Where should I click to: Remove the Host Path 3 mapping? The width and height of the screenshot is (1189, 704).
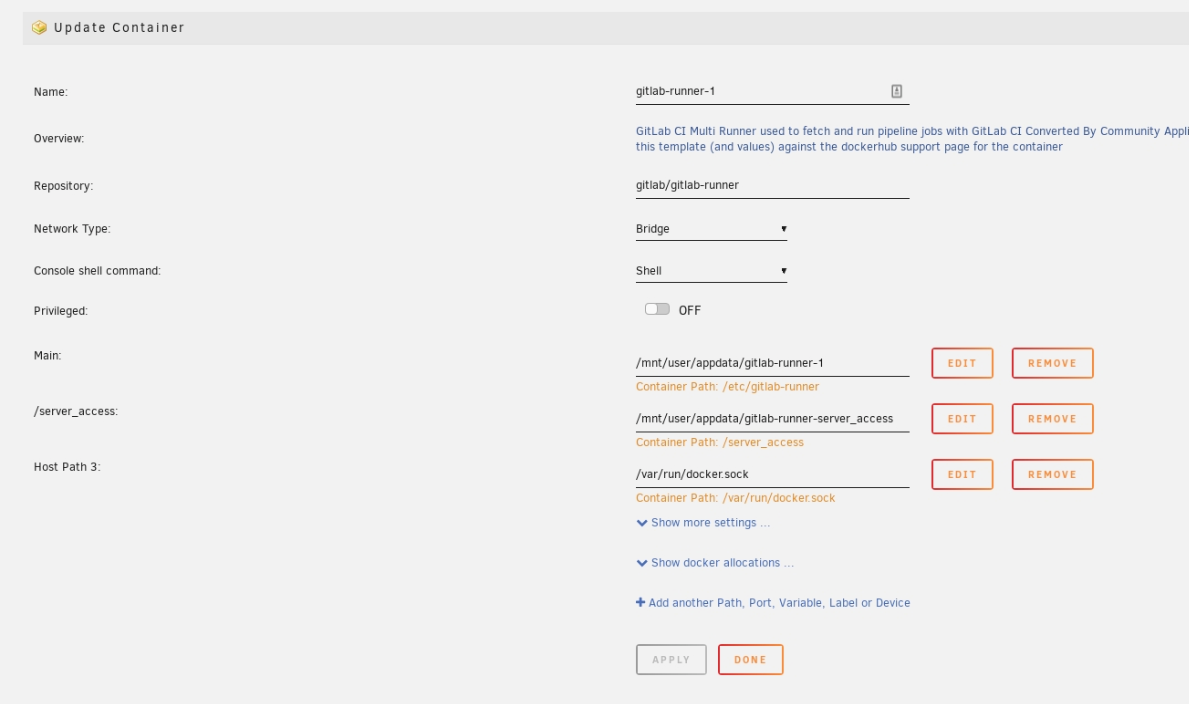(x=1053, y=474)
